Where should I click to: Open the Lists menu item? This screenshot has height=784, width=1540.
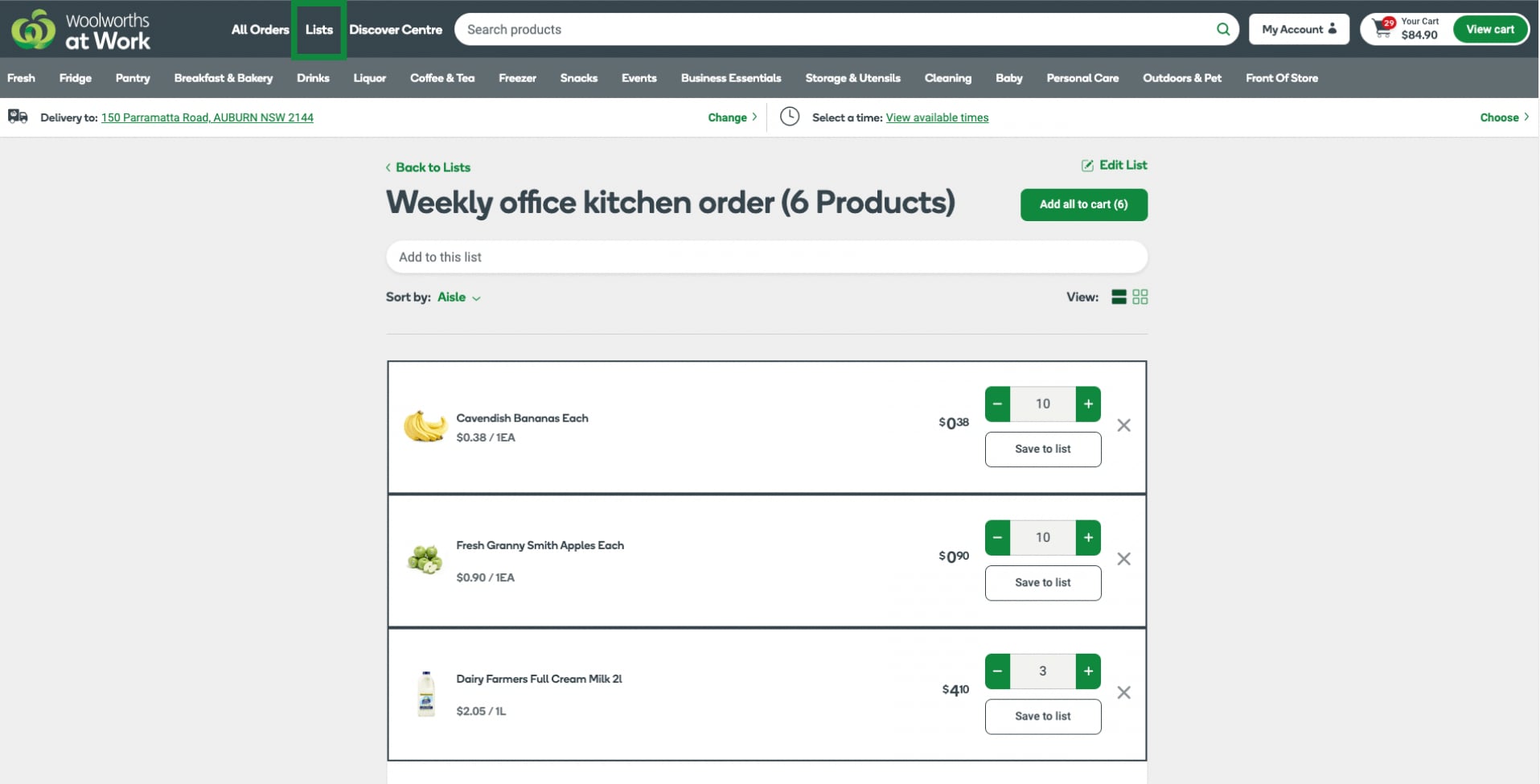pos(318,29)
